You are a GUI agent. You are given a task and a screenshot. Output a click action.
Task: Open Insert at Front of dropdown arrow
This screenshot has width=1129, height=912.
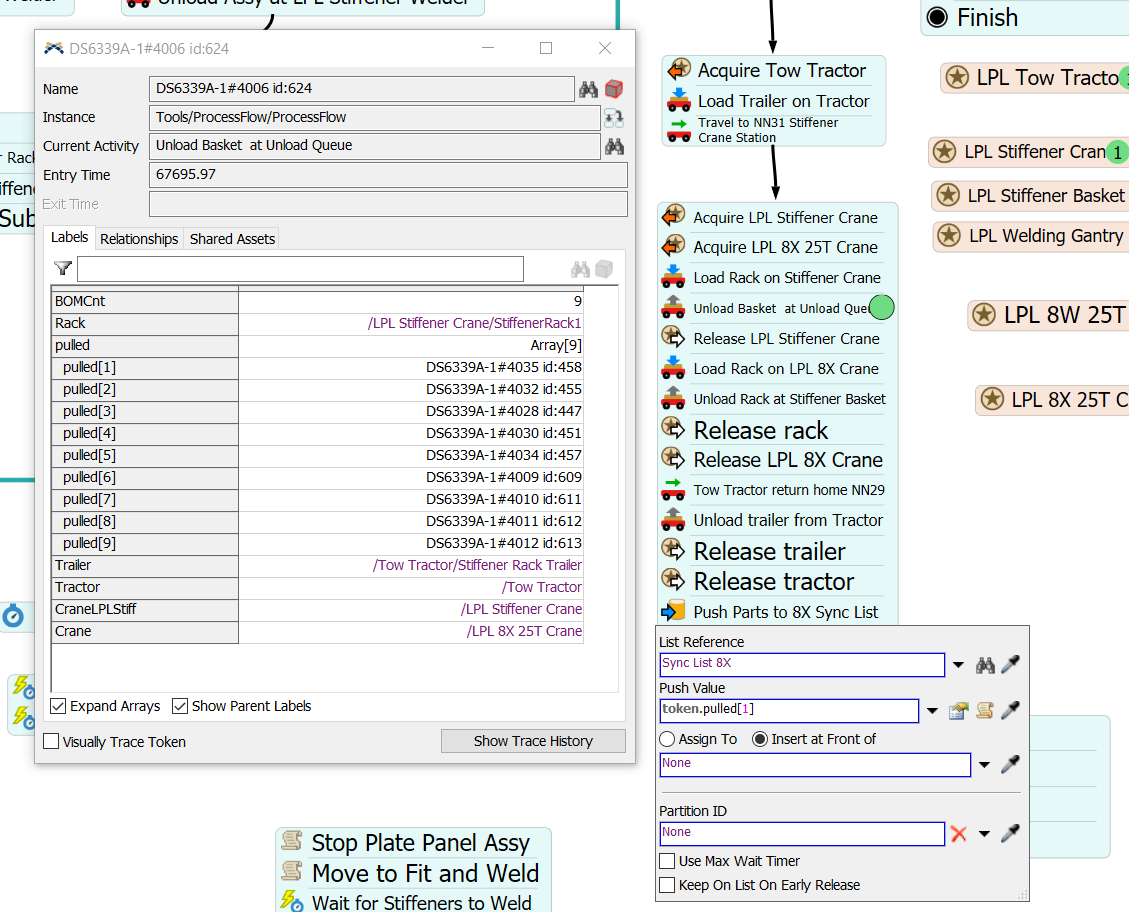coord(984,764)
